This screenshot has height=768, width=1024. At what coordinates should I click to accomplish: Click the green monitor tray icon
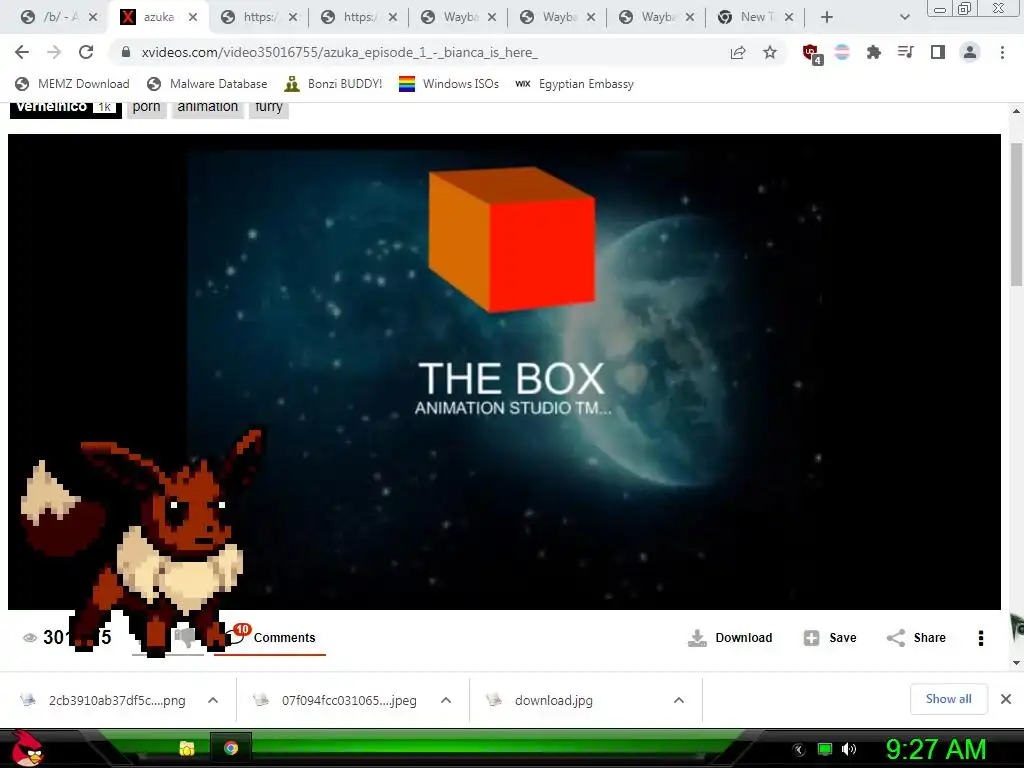click(x=825, y=749)
